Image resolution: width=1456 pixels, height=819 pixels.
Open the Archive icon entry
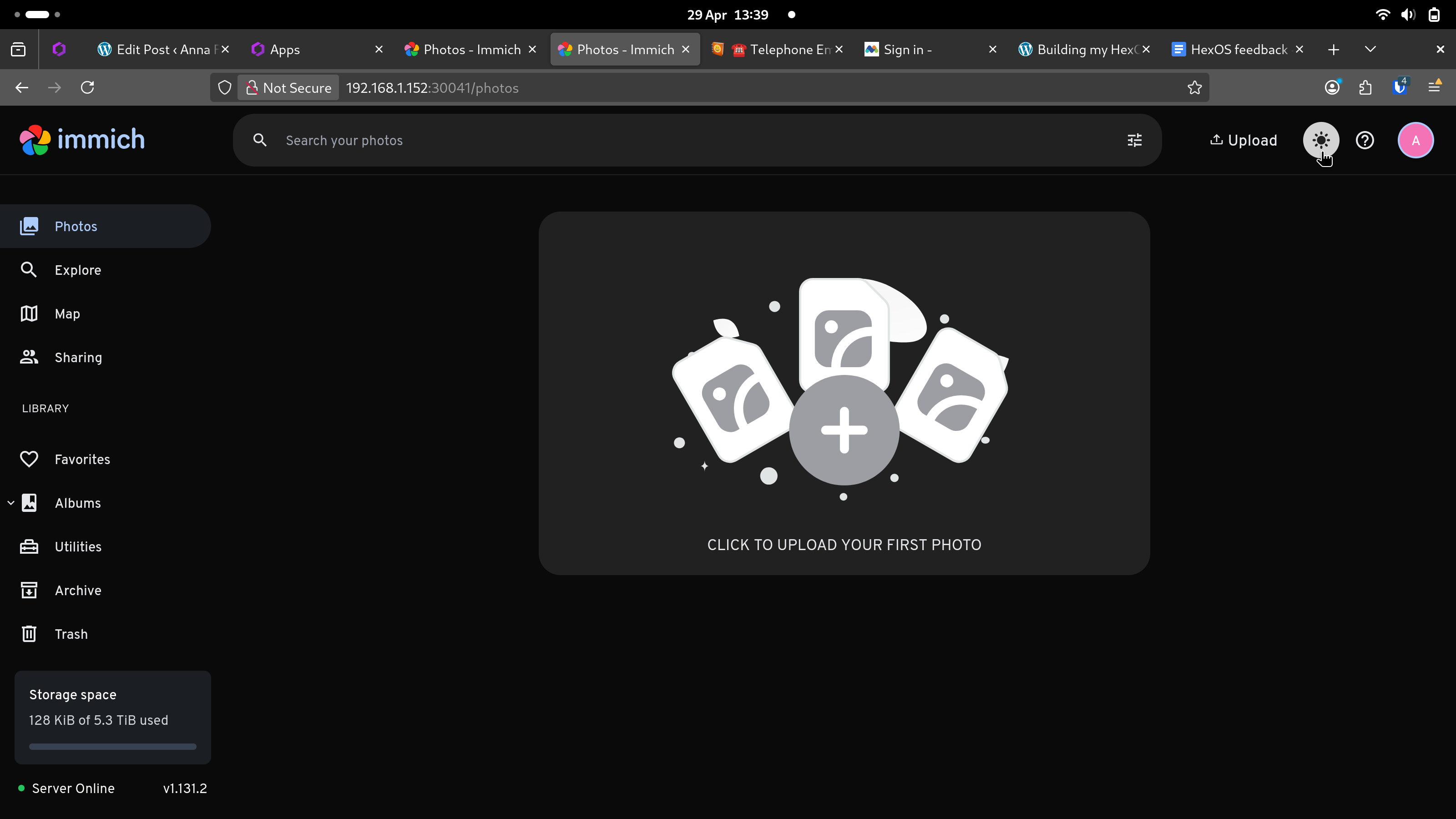point(29,590)
